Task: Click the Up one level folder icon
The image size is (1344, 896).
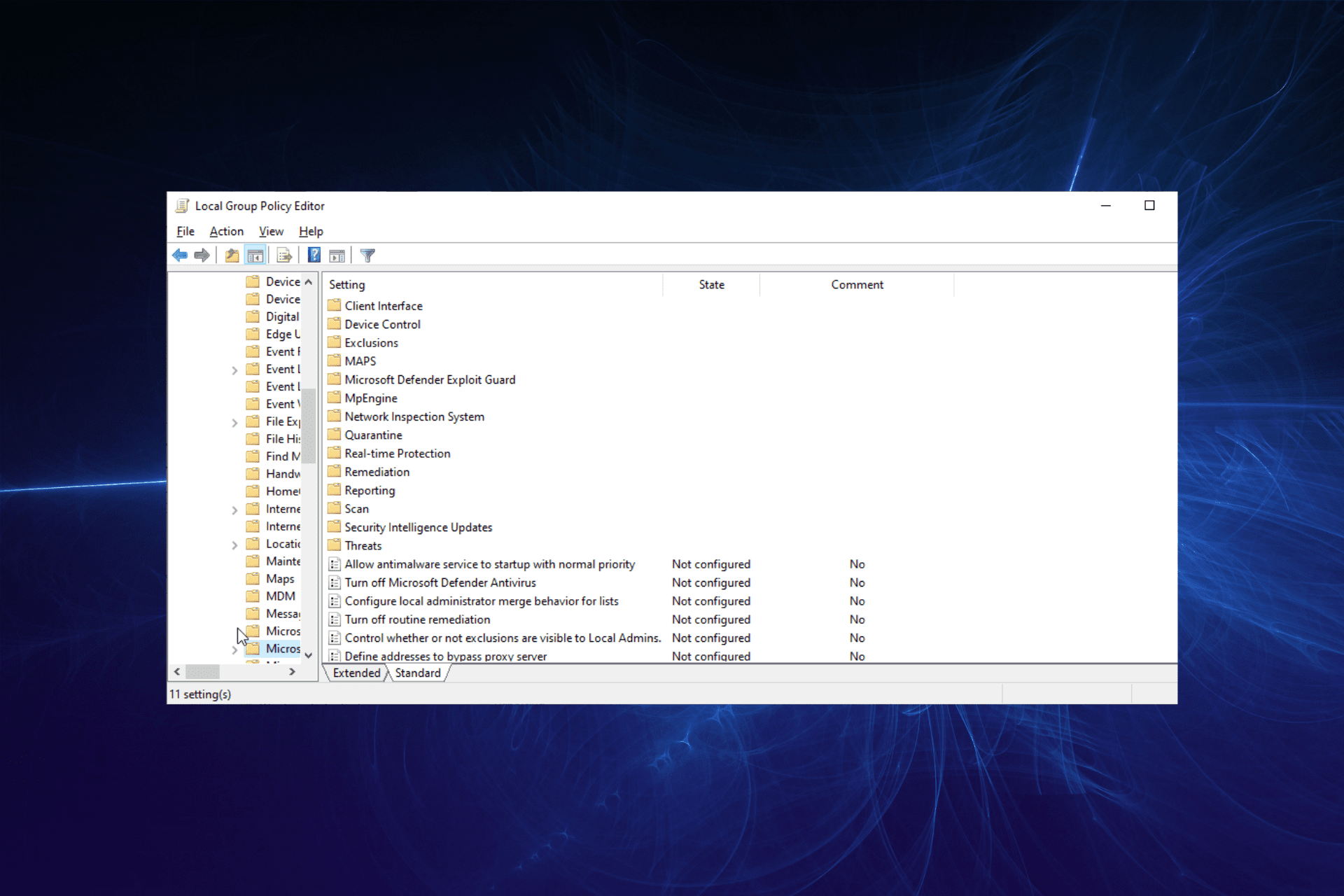Action: [232, 255]
